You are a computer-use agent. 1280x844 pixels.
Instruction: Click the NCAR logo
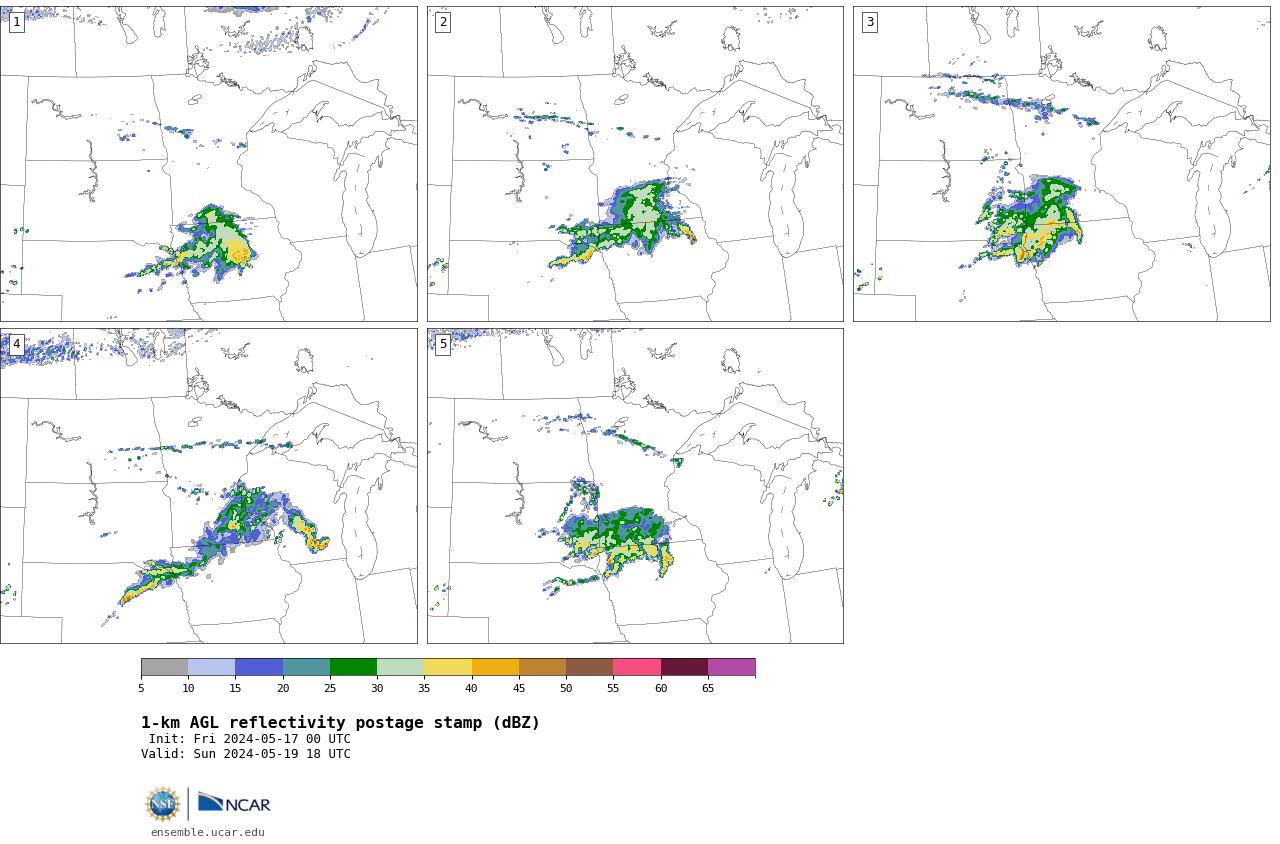coord(234,803)
